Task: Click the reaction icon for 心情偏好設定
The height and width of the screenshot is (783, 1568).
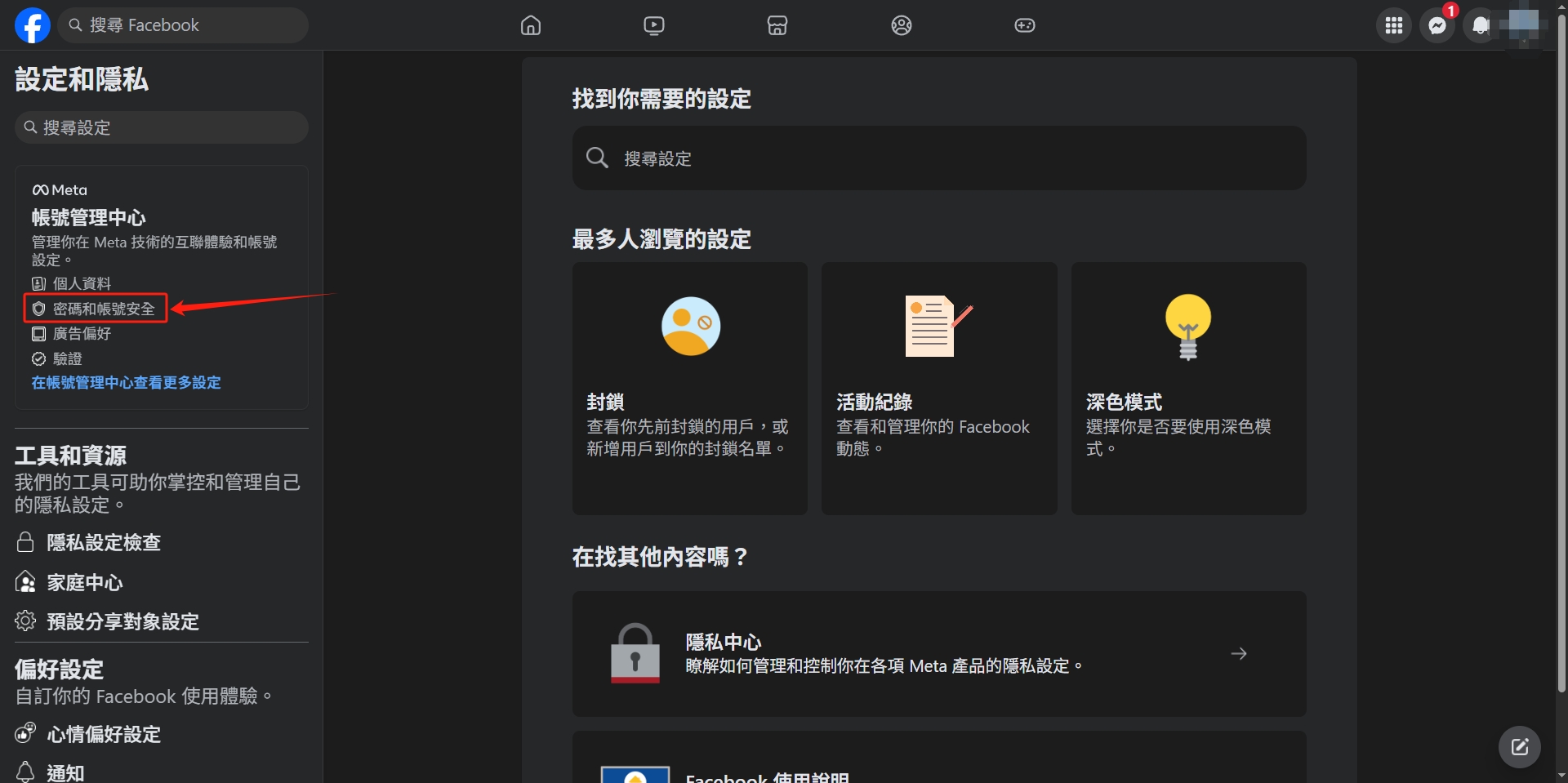Action: click(25, 733)
